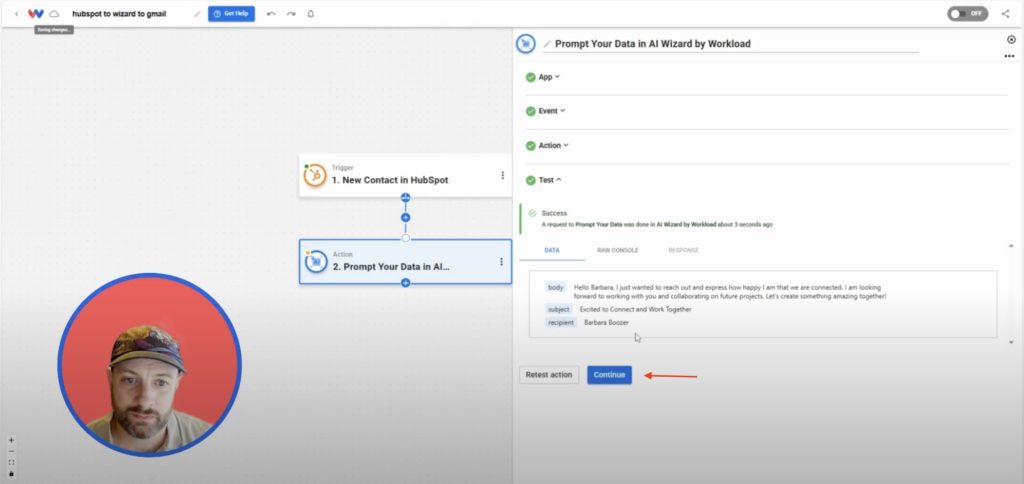The width and height of the screenshot is (1024, 484).
Task: Click the 'Barbara Boozer' recipient value
Action: (606, 323)
